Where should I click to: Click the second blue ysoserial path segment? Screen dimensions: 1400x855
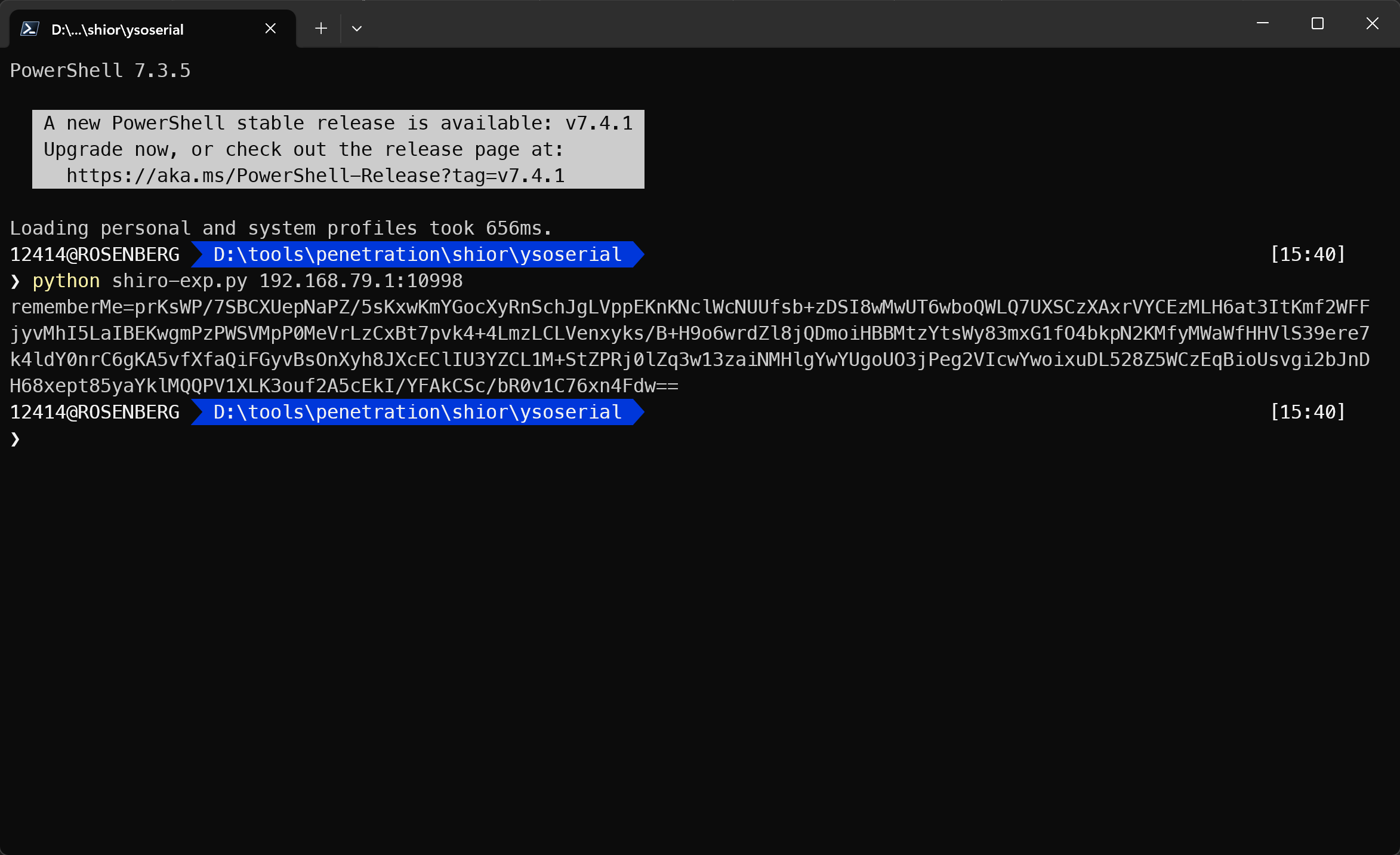417,413
